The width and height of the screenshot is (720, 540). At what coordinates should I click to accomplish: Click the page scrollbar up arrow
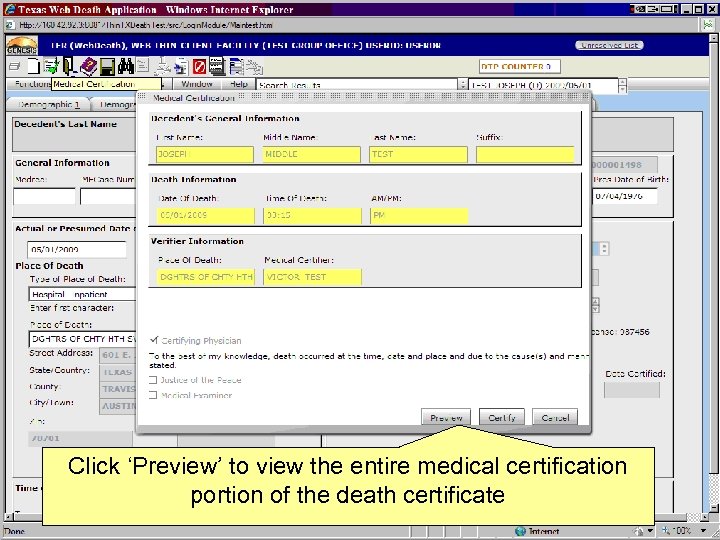pyautogui.click(x=713, y=39)
